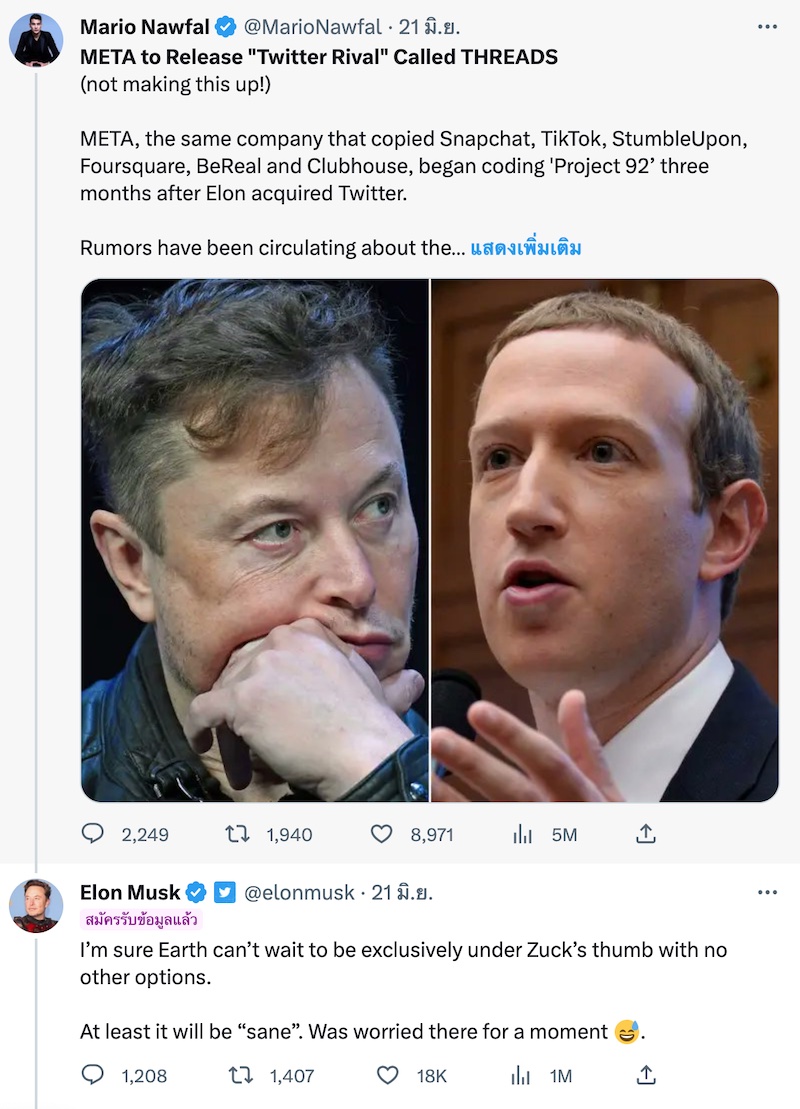Retweet Mario Nawfal's THREADS post
Screen dimensions: 800x1109
pyautogui.click(x=237, y=834)
